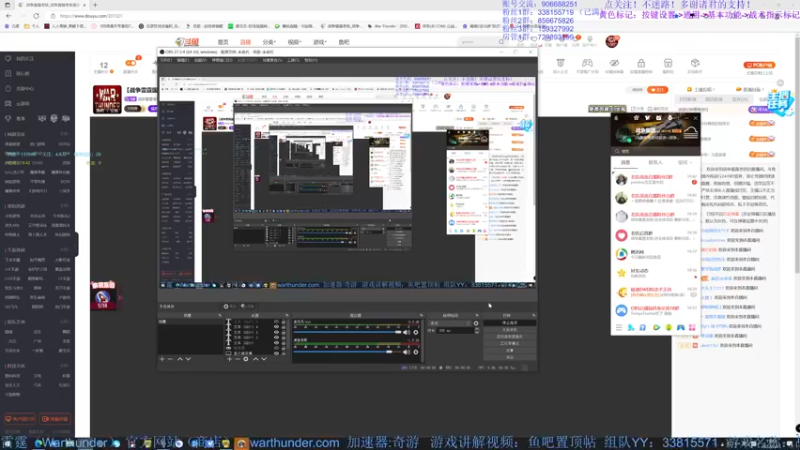This screenshot has width=800, height=450.
Task: Adjust transition duration stepper arrows
Action: pyautogui.click(x=477, y=331)
